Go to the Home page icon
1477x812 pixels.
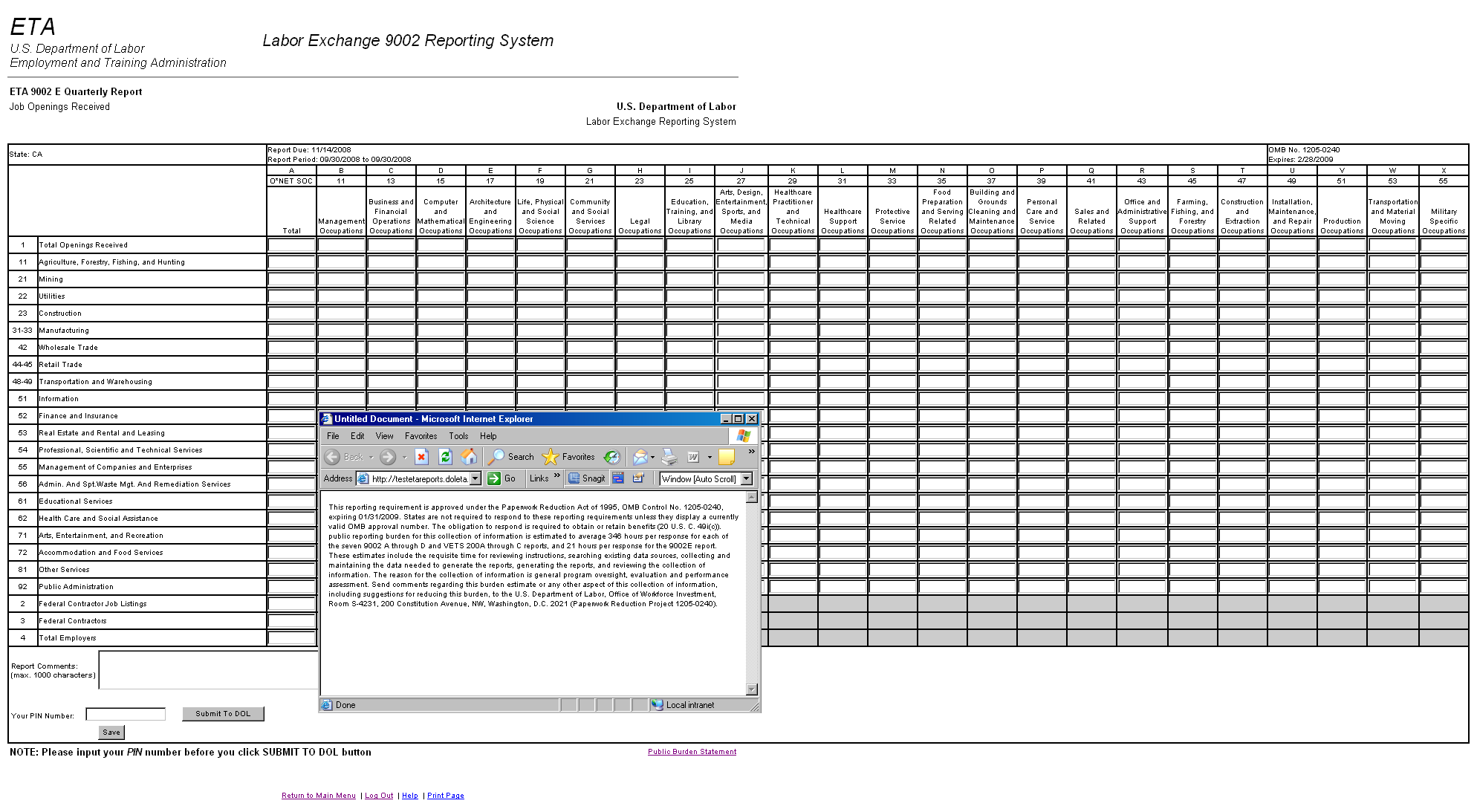[x=469, y=457]
